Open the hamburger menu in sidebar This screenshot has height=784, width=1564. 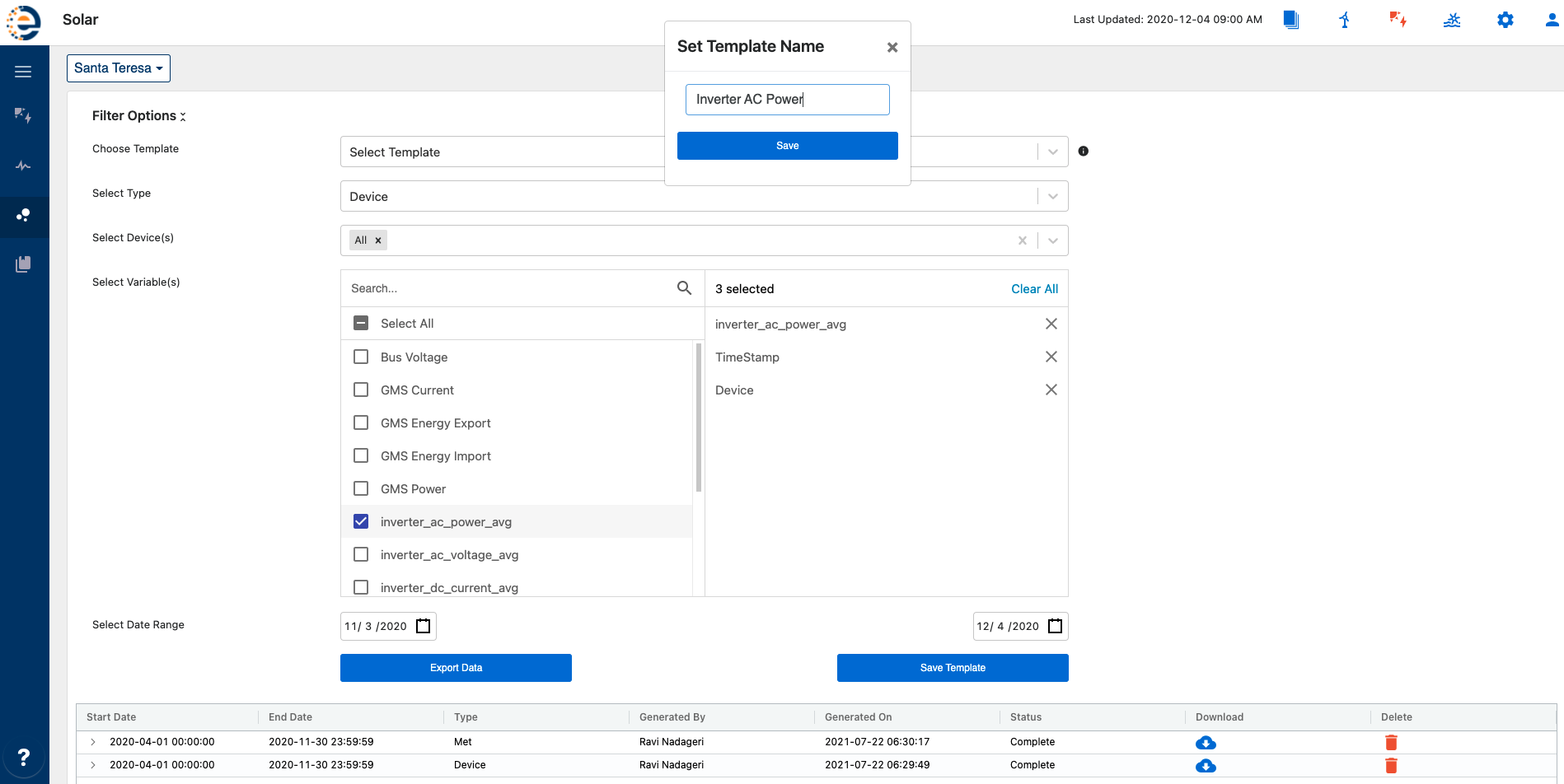pos(23,72)
